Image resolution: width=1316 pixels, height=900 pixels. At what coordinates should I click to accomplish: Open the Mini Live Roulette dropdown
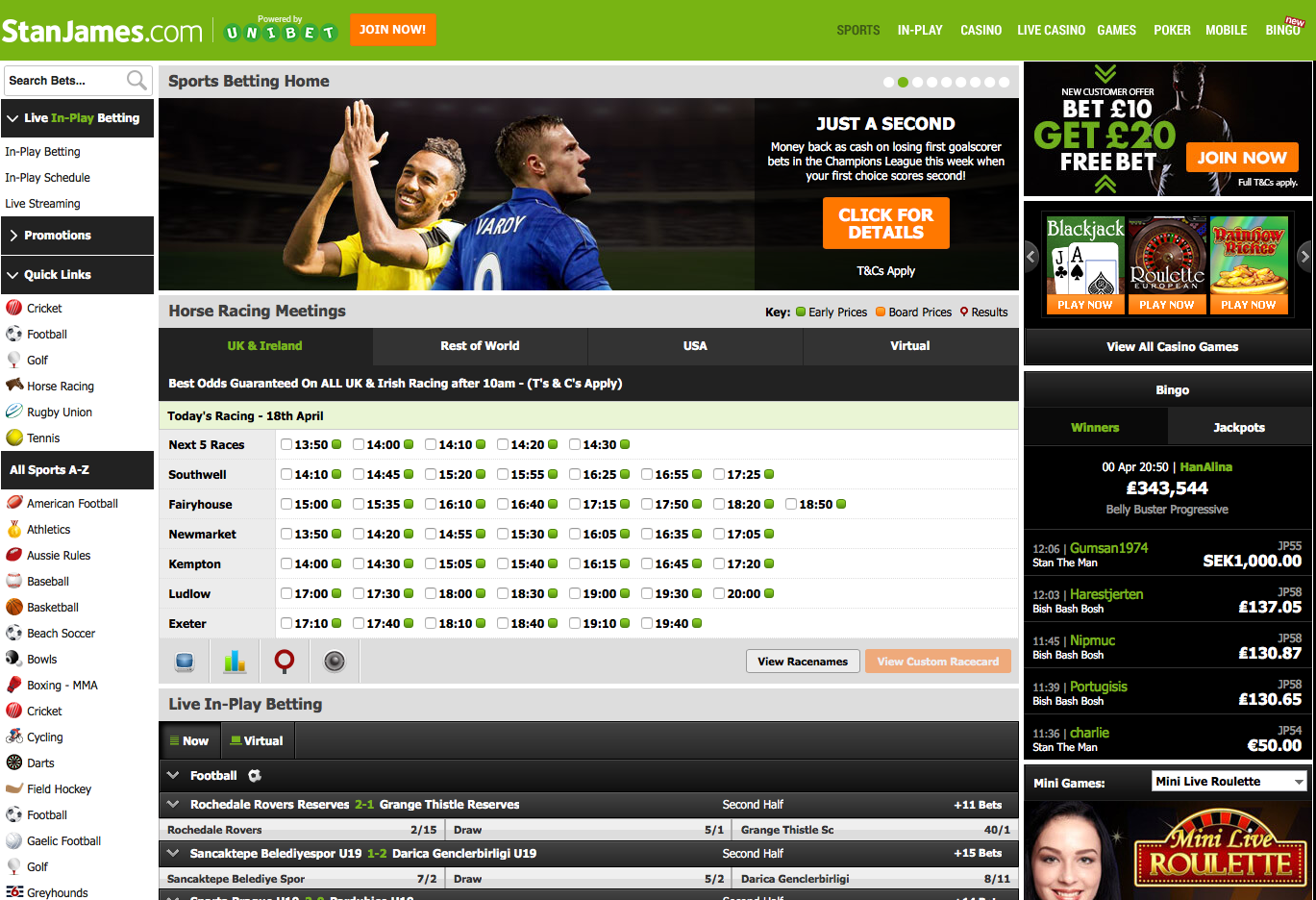[1229, 782]
